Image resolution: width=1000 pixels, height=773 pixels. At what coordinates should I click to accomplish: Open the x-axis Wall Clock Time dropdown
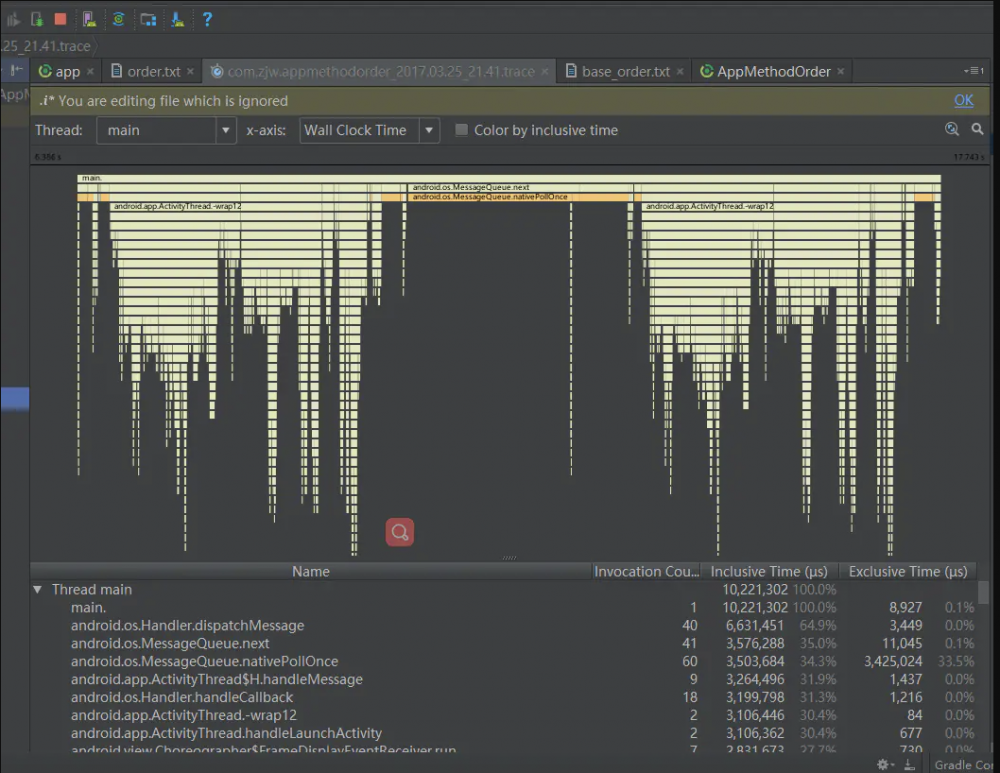(370, 130)
